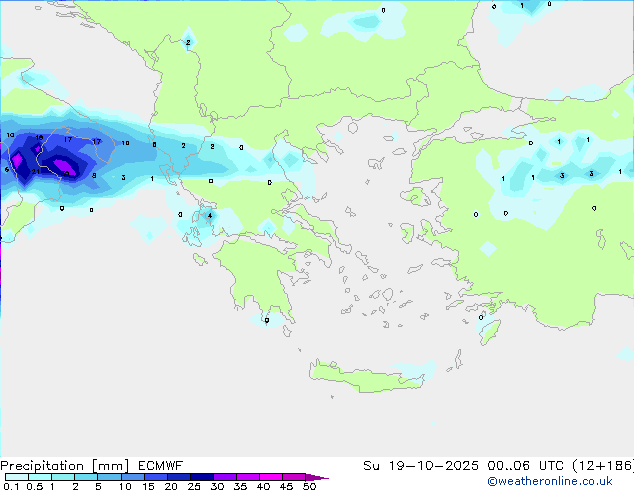Click the "4" precipitation value over western Greece
This screenshot has width=634, height=490.
210,215
